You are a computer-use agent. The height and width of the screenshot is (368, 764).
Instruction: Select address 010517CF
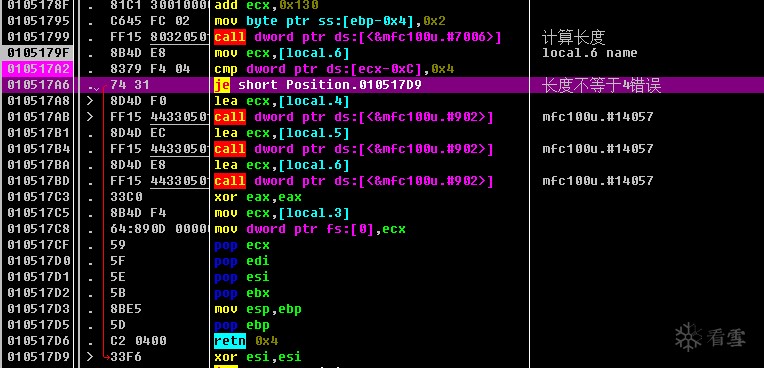coord(38,245)
